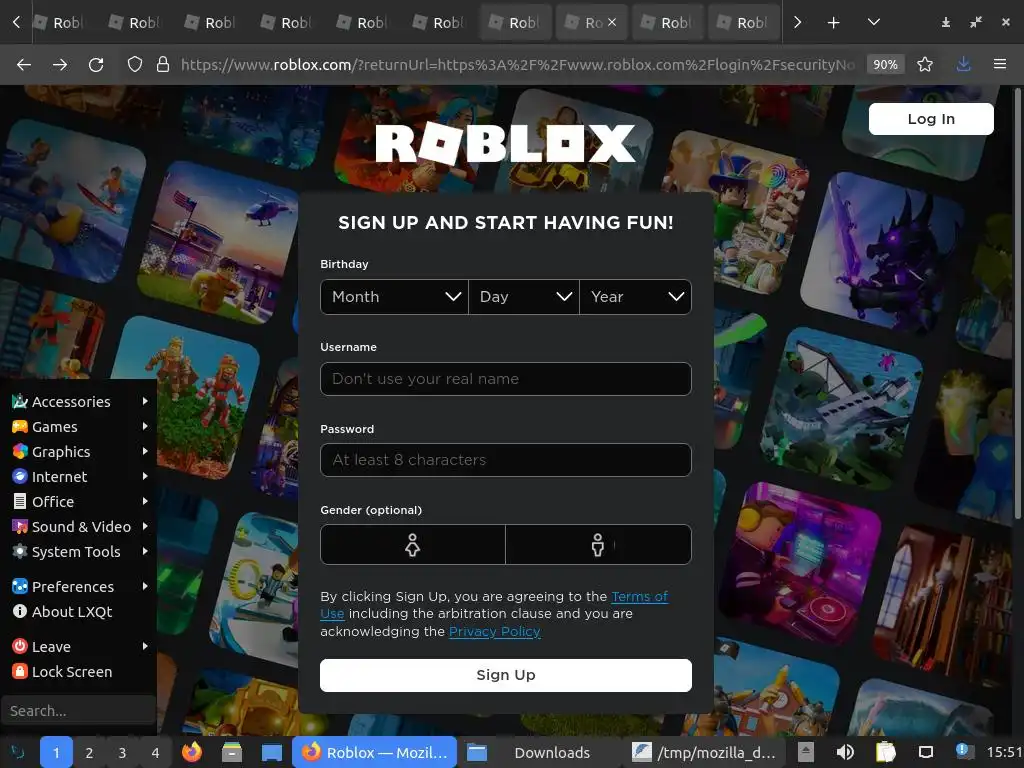Click removable media tray icon

806,752
